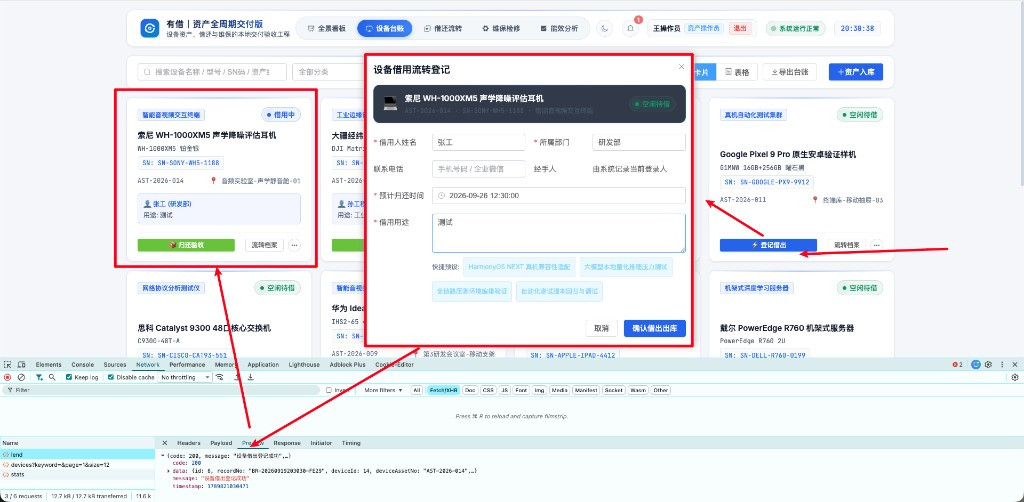Toggle DevTools device toolbar icon

tap(22, 364)
